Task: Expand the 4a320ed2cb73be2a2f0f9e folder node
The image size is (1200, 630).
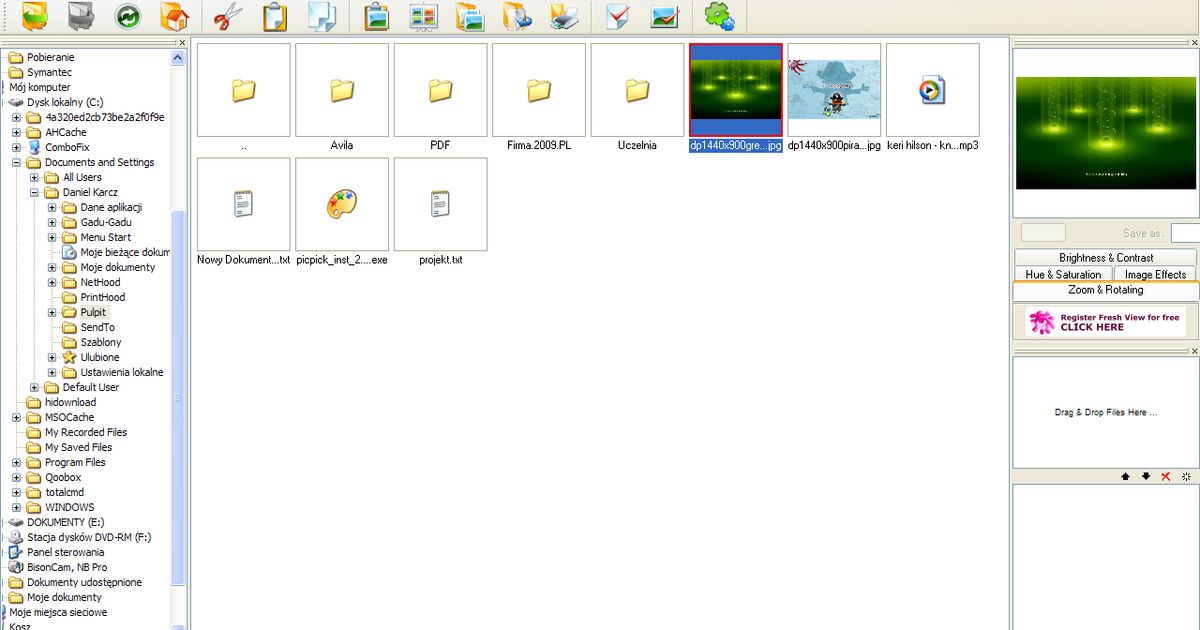Action: [16, 117]
